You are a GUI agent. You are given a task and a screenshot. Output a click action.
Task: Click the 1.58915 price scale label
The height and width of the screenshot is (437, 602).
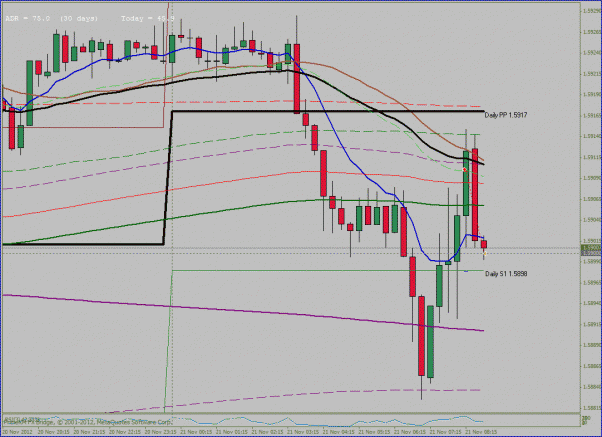(592, 324)
